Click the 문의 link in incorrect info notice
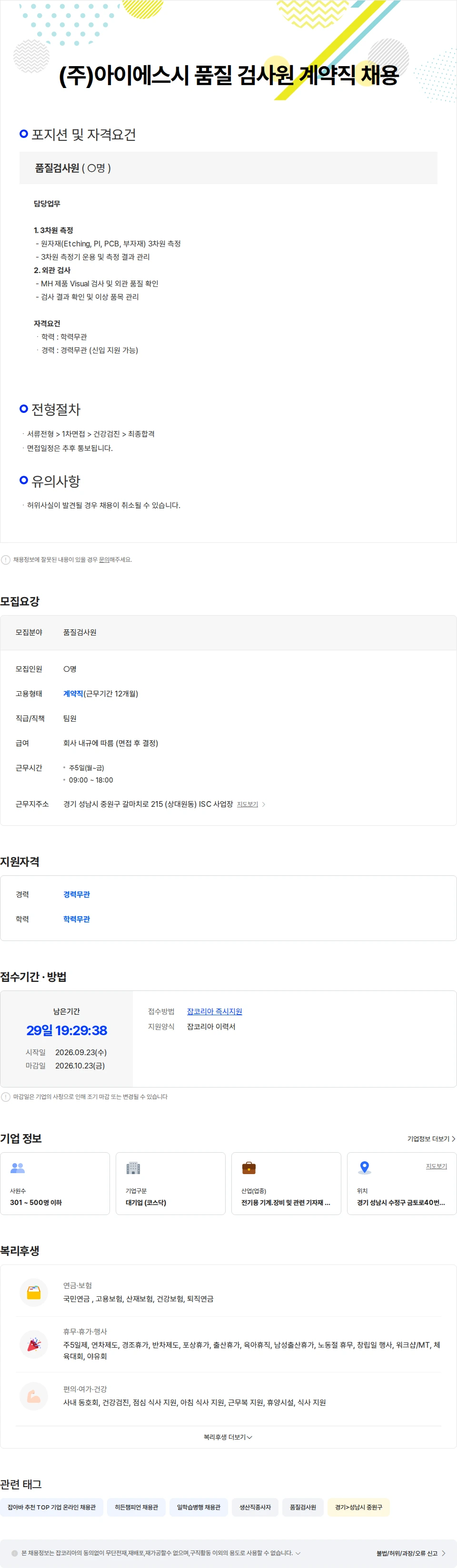This screenshot has width=457, height=1568. point(104,559)
